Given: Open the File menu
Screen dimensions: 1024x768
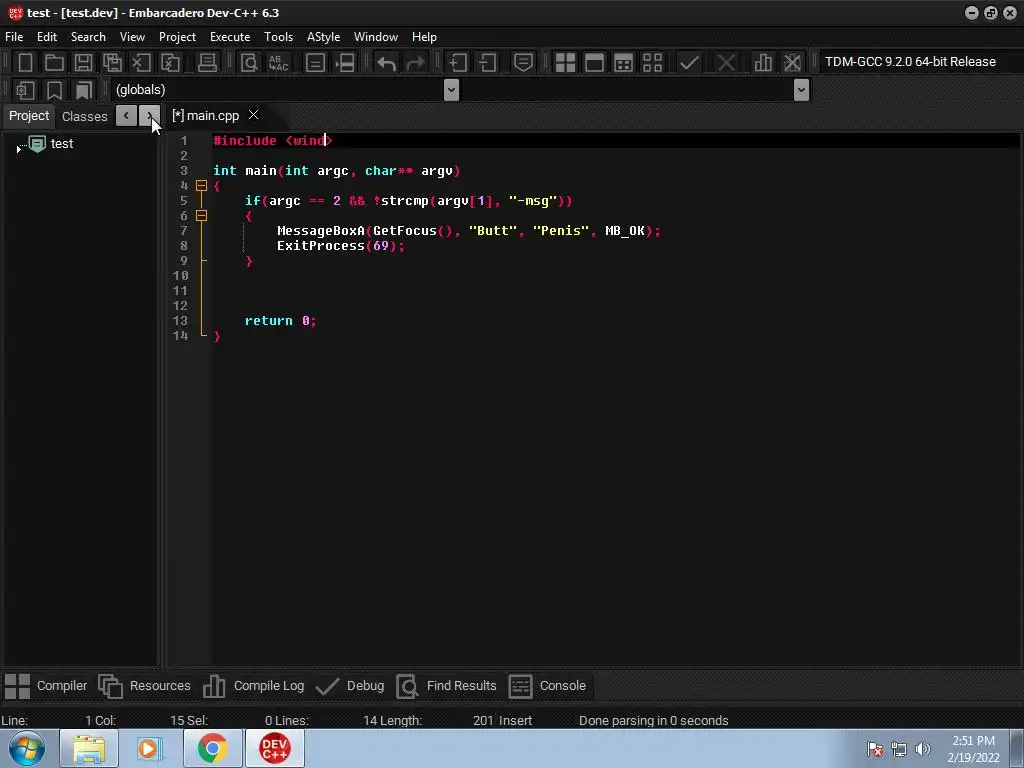Looking at the screenshot, I should coord(14,37).
